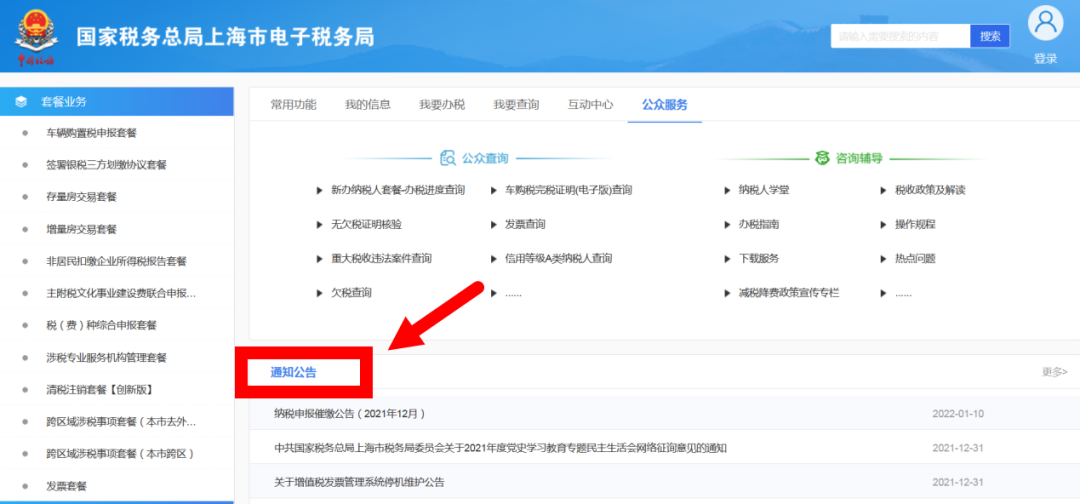This screenshot has width=1080, height=504.
Task: Open 下载服务 link
Action: pyautogui.click(x=759, y=259)
